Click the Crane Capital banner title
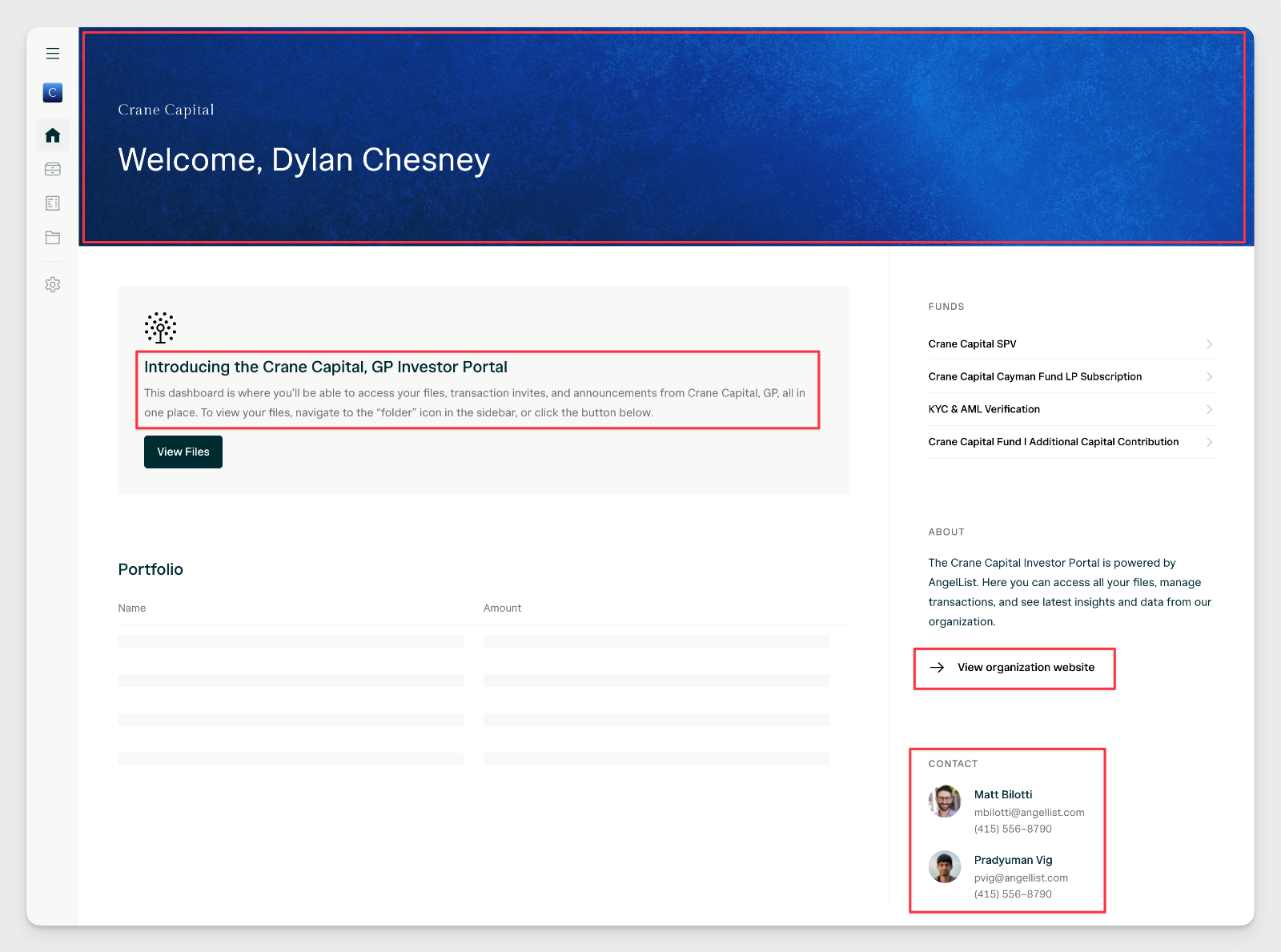 166,110
